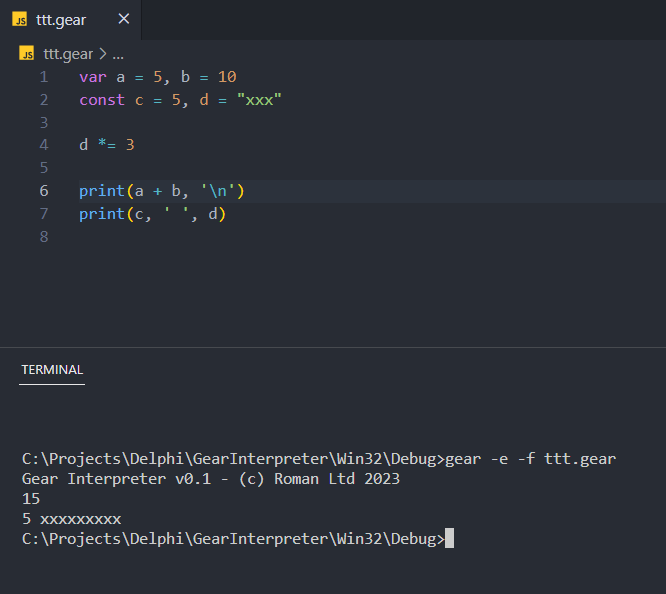666x594 pixels.
Task: Select line number 4 in the gutter
Action: [43, 145]
